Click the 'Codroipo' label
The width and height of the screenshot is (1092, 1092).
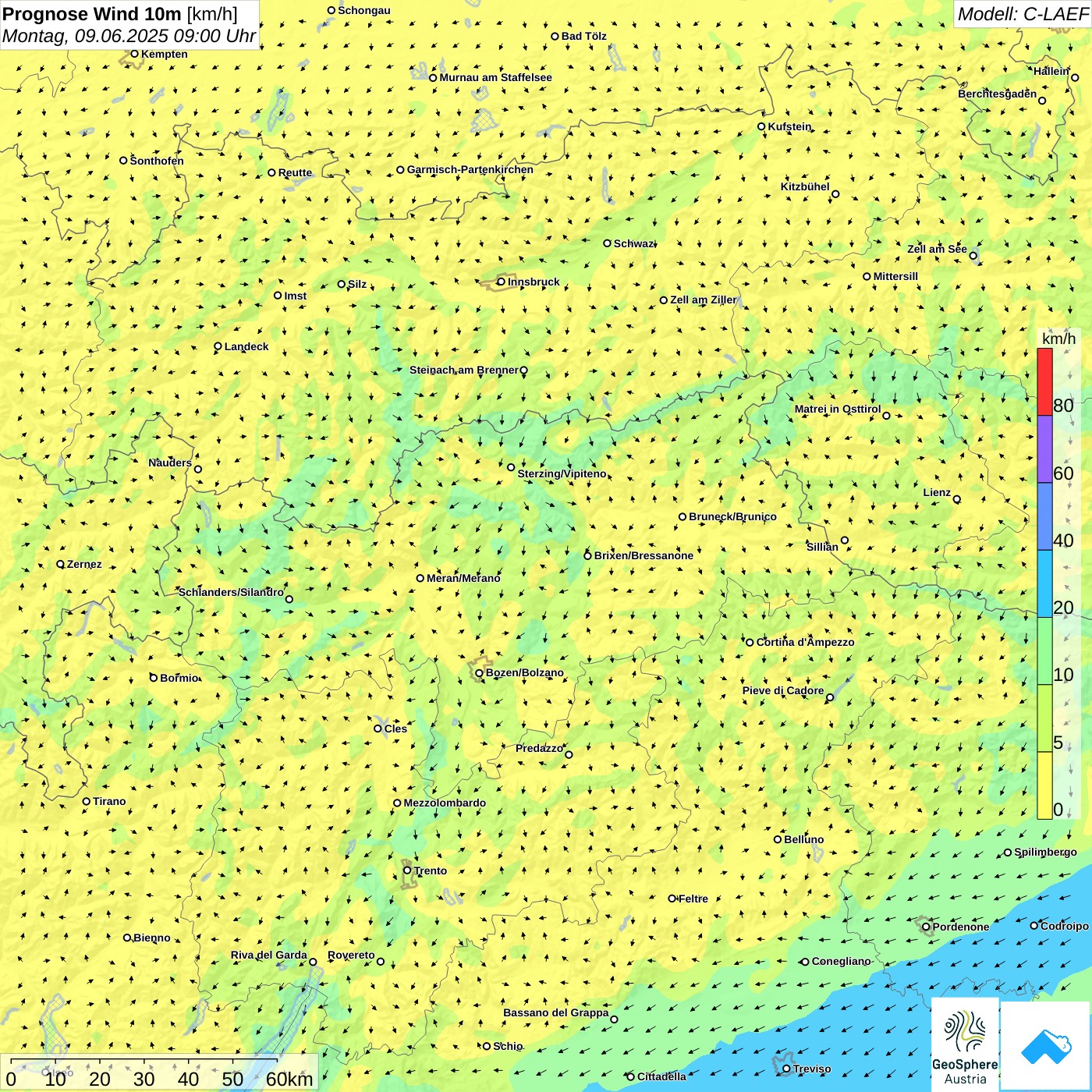coord(1065,926)
